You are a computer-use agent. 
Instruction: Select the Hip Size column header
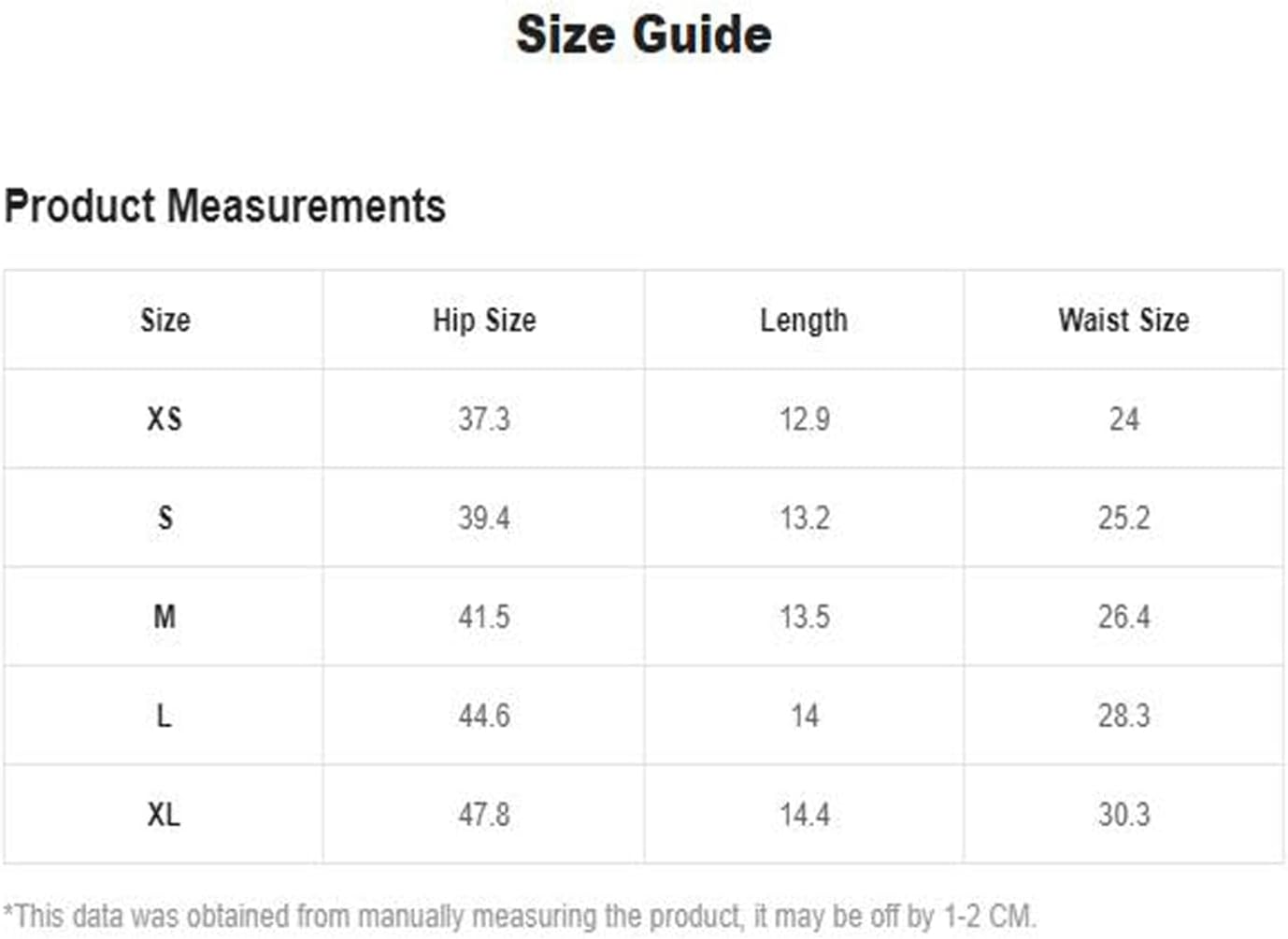(484, 320)
